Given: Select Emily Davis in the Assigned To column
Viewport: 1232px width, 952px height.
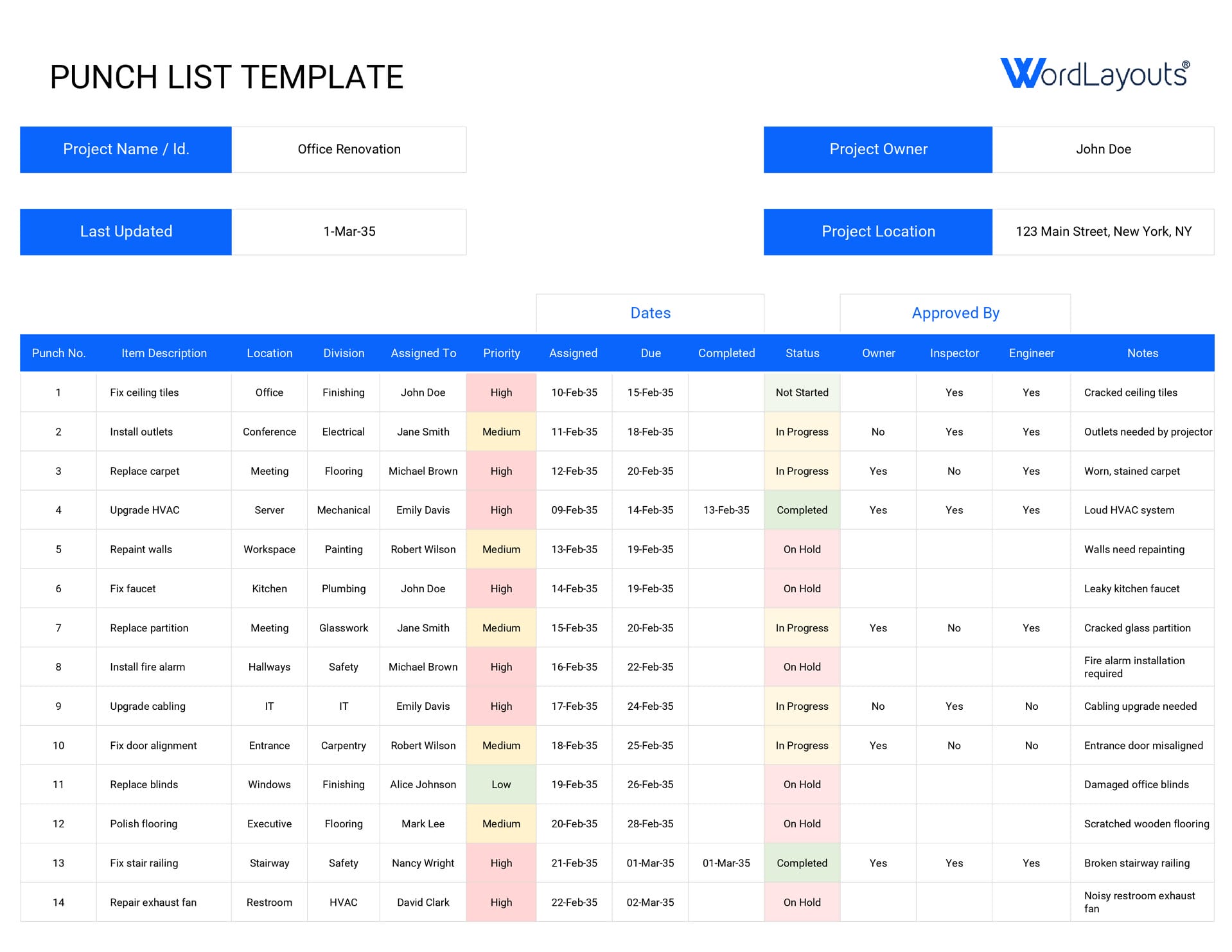Looking at the screenshot, I should [x=423, y=509].
